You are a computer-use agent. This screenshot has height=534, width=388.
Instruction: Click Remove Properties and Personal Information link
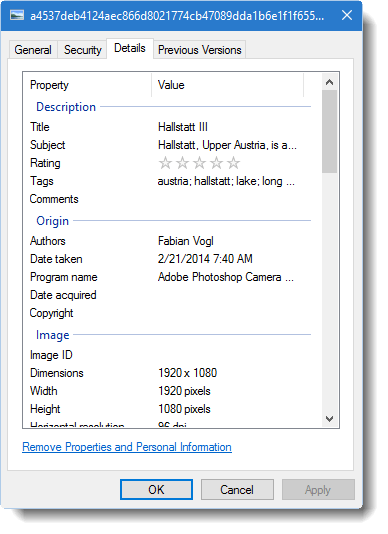[127, 447]
